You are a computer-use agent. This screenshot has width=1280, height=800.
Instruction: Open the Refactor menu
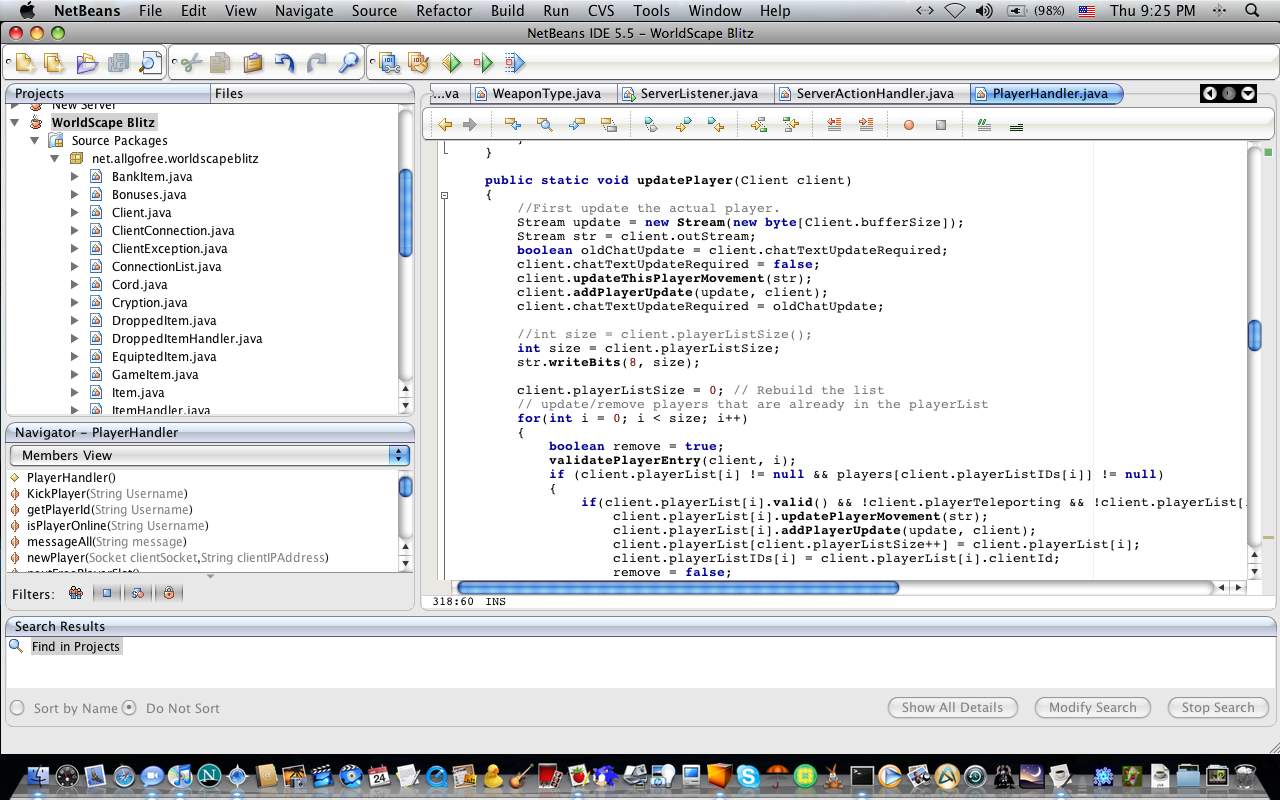444,11
